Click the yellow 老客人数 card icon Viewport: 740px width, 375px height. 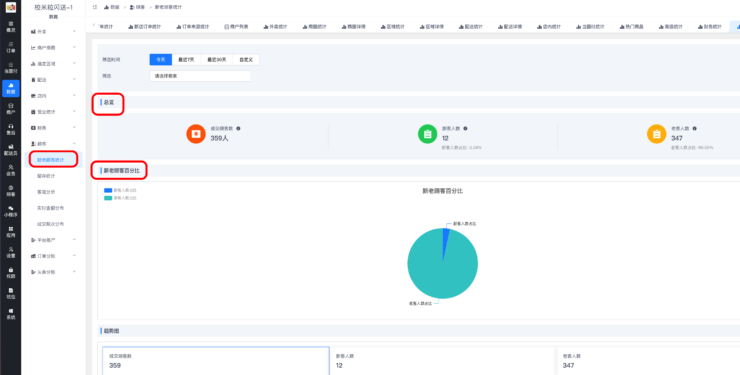point(656,134)
